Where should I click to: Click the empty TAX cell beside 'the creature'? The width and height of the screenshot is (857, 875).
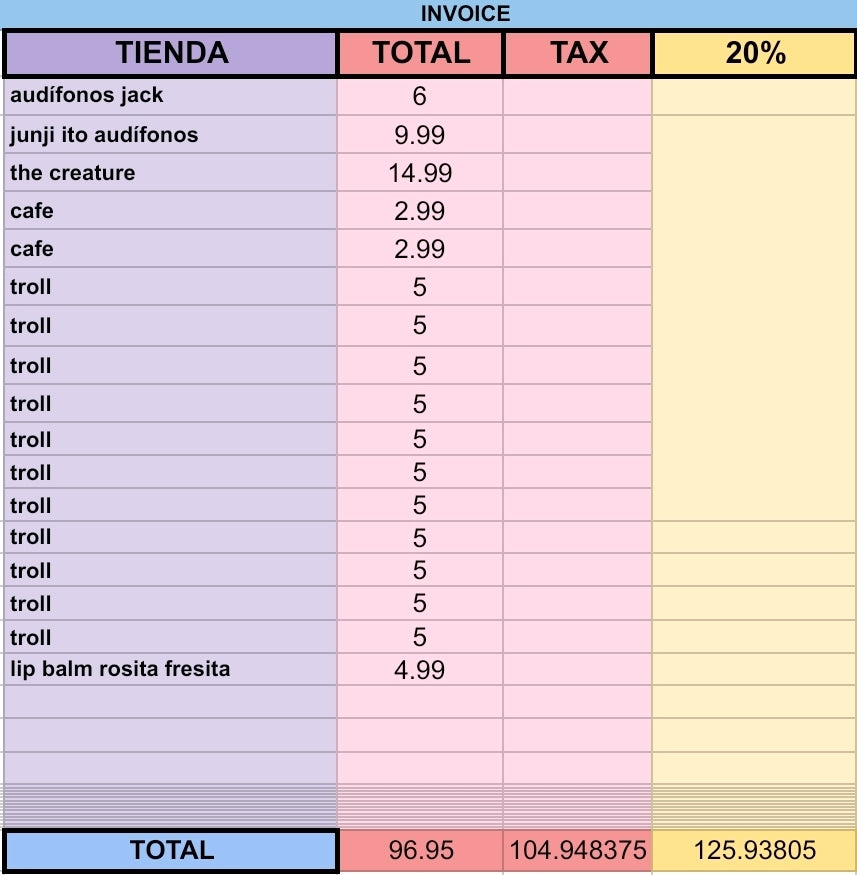[577, 172]
